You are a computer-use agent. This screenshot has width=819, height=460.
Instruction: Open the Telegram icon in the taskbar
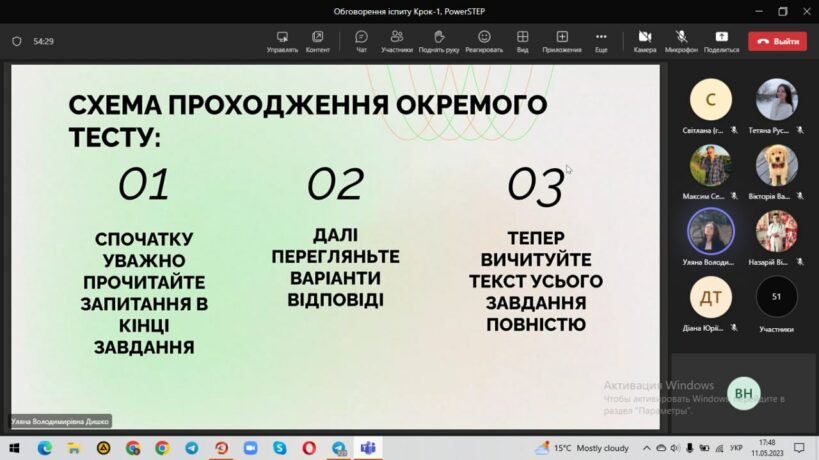pyautogui.click(x=191, y=448)
